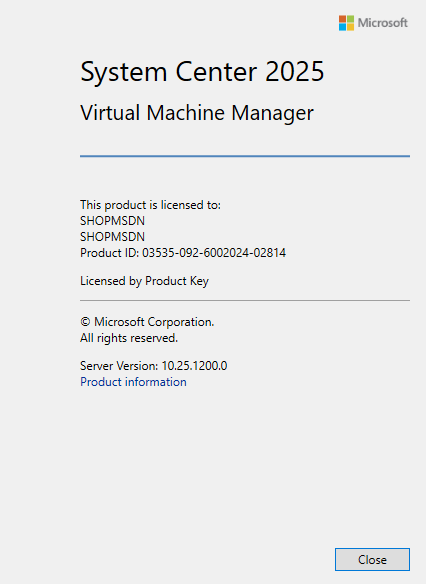Click the version number 10.25.1200.0

click(x=194, y=366)
